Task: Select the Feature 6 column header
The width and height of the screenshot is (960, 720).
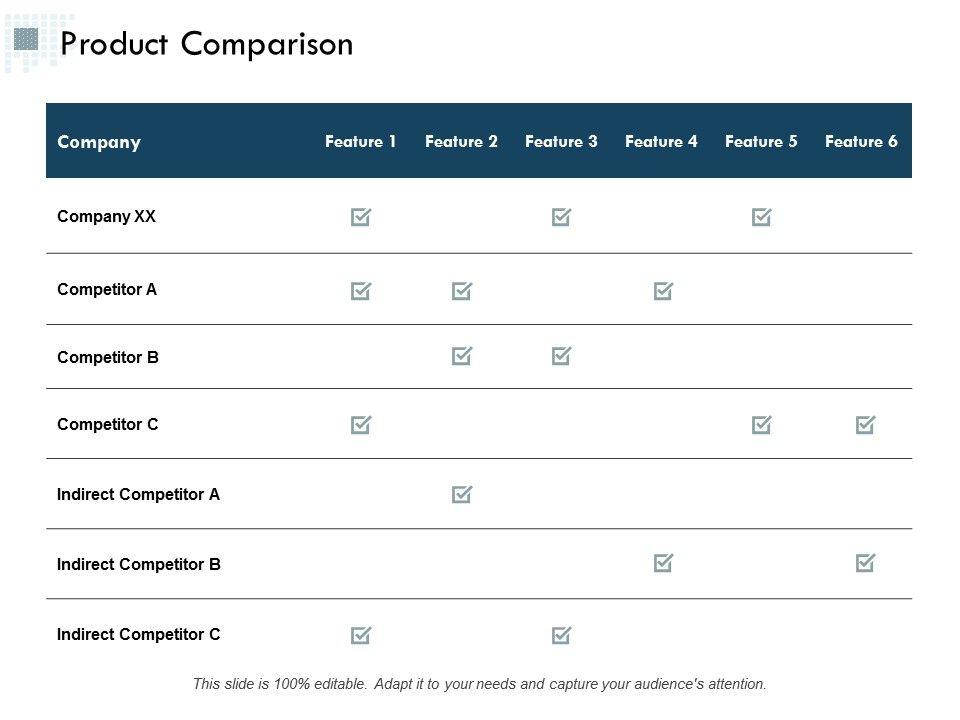Action: [x=861, y=141]
